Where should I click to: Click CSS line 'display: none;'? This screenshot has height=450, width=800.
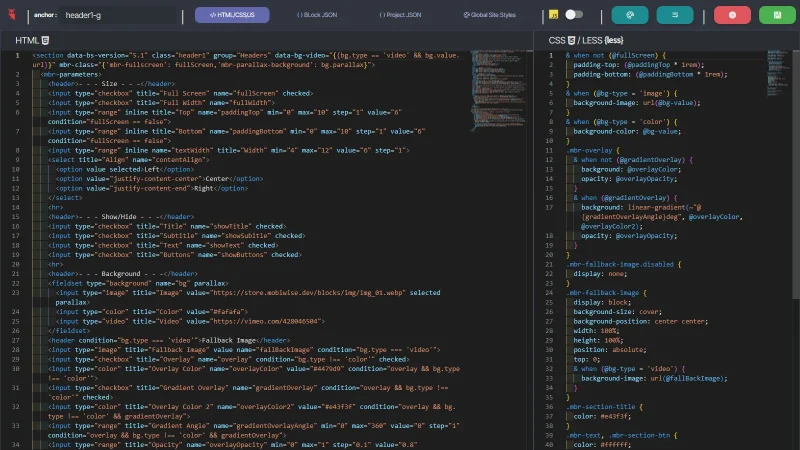[x=600, y=273]
